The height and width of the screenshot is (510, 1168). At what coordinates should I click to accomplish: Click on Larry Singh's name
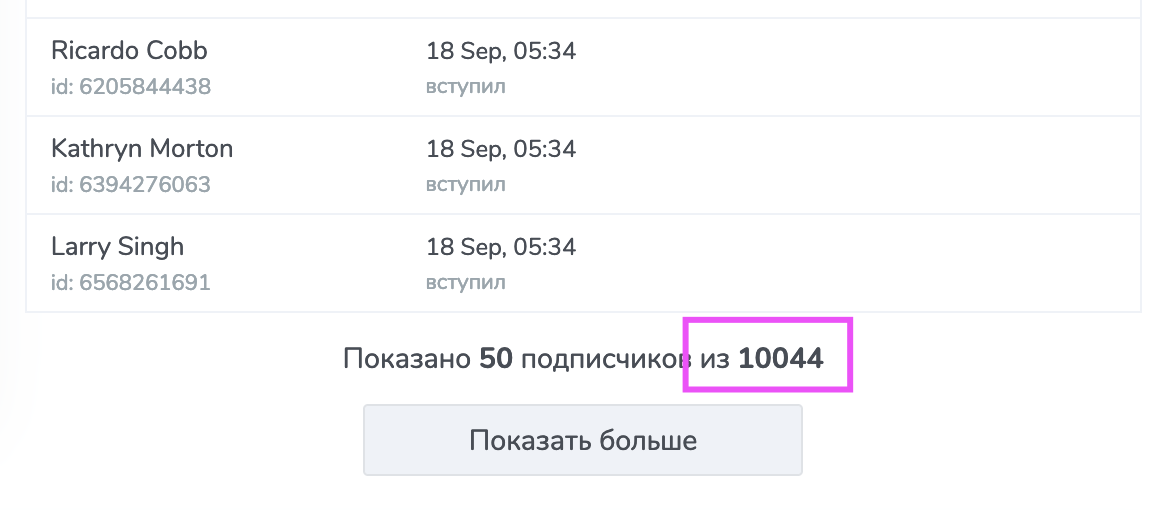(x=117, y=247)
